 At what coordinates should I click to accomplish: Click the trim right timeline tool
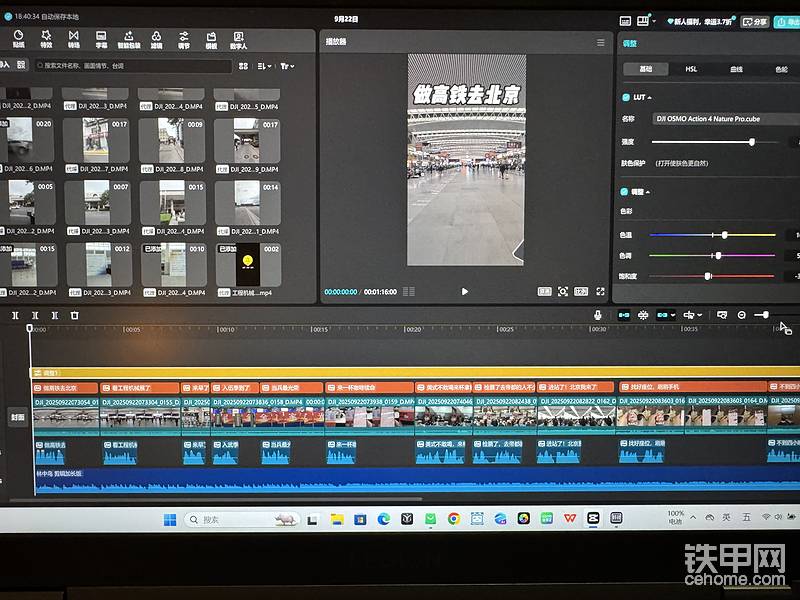pos(55,316)
